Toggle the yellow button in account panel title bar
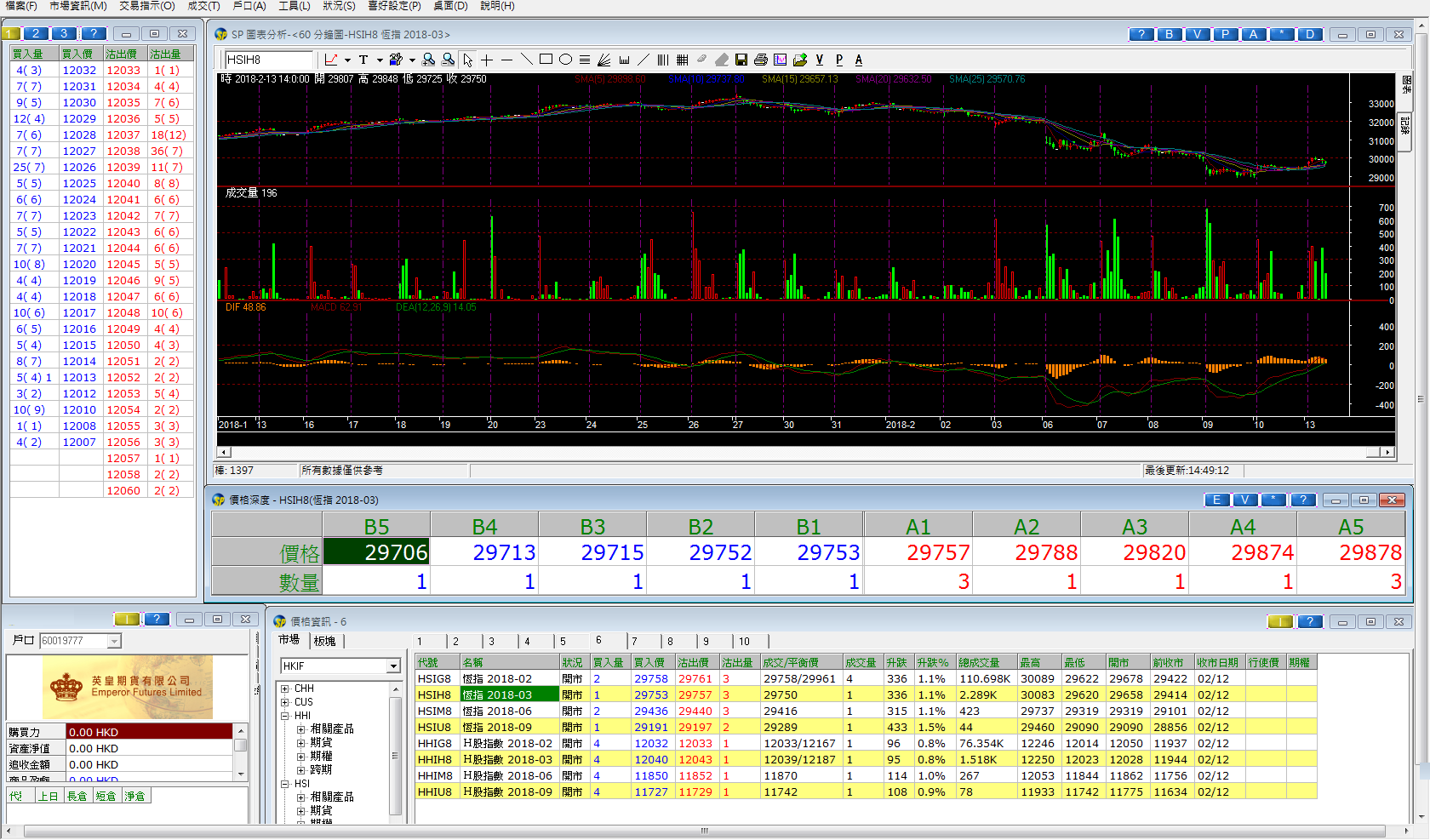 [x=127, y=619]
